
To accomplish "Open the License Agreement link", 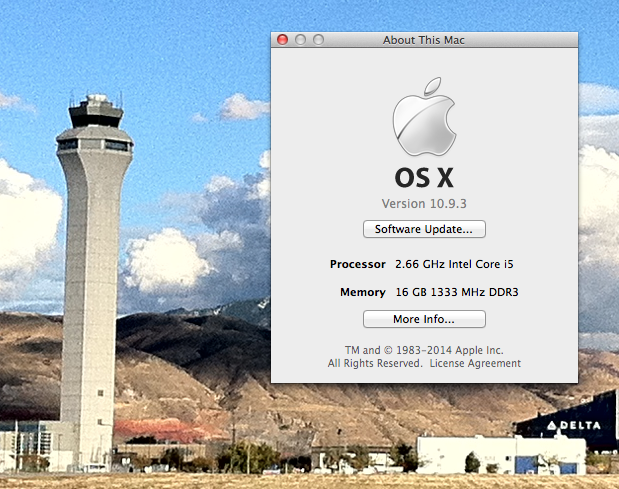I will point(475,363).
